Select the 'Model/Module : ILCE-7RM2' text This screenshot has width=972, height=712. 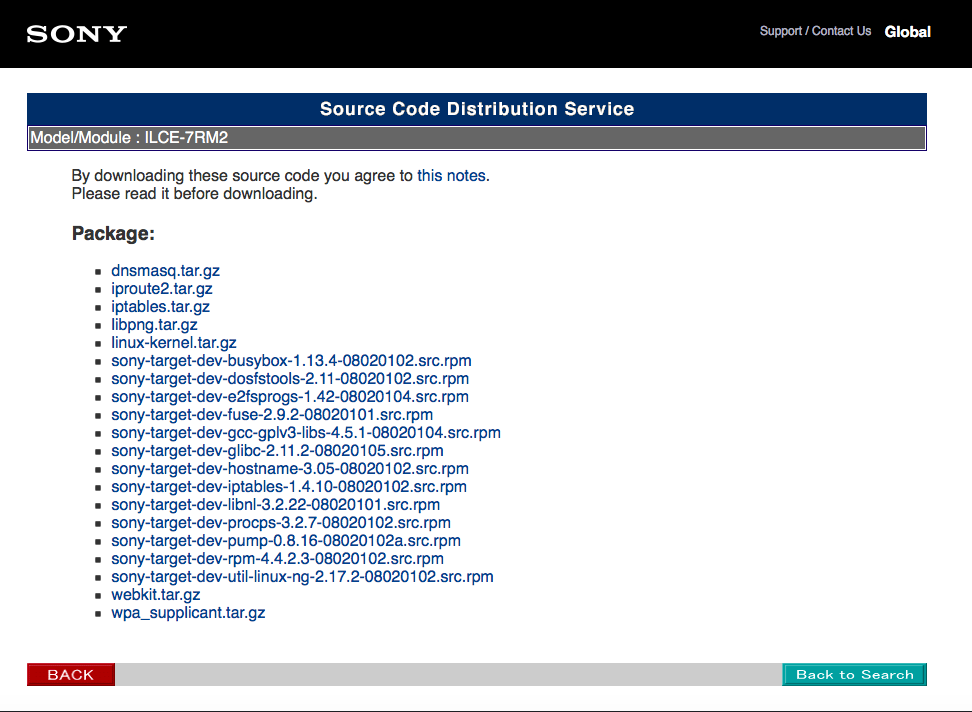point(129,138)
